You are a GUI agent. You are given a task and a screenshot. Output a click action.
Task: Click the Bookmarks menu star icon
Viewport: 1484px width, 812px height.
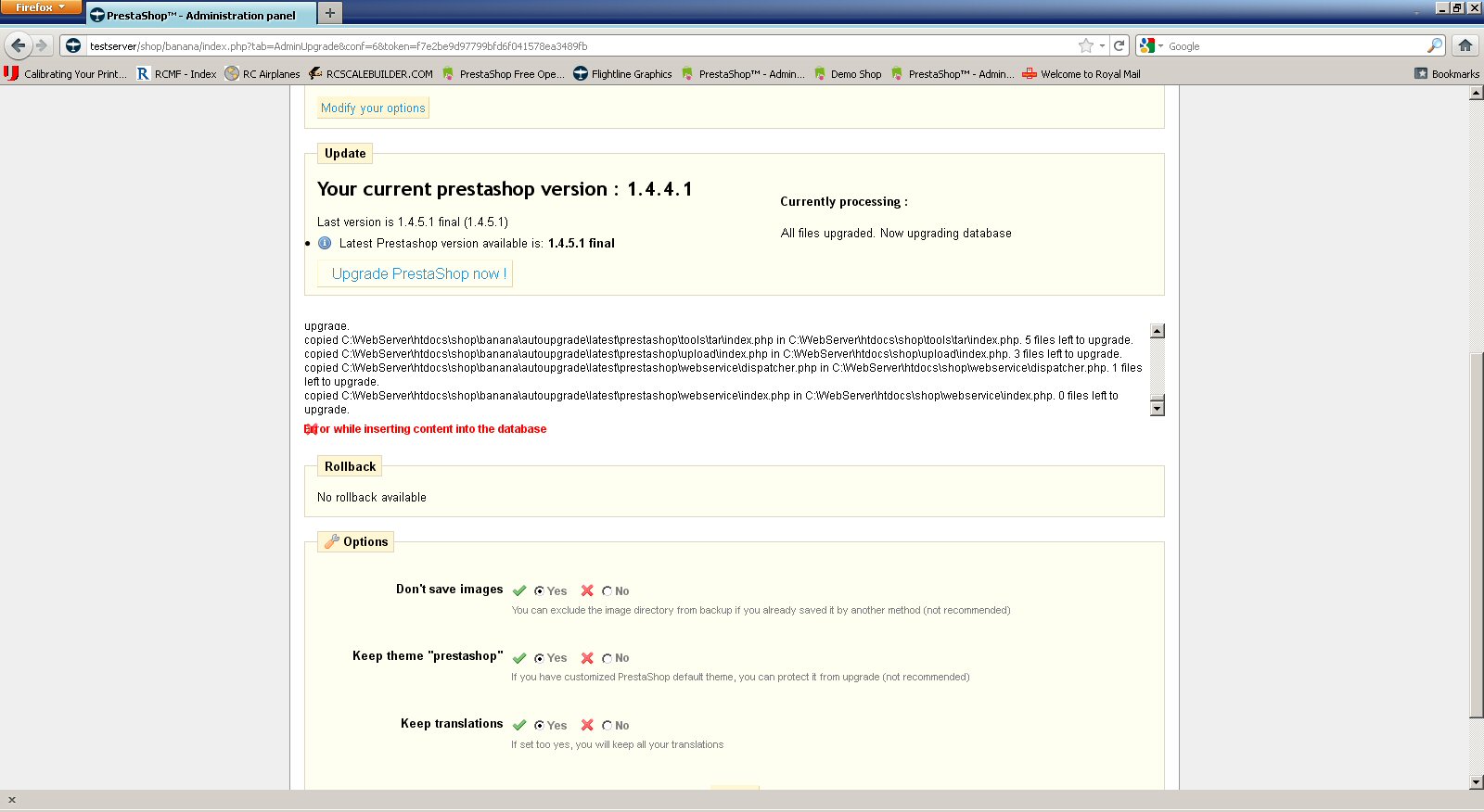tap(1421, 73)
